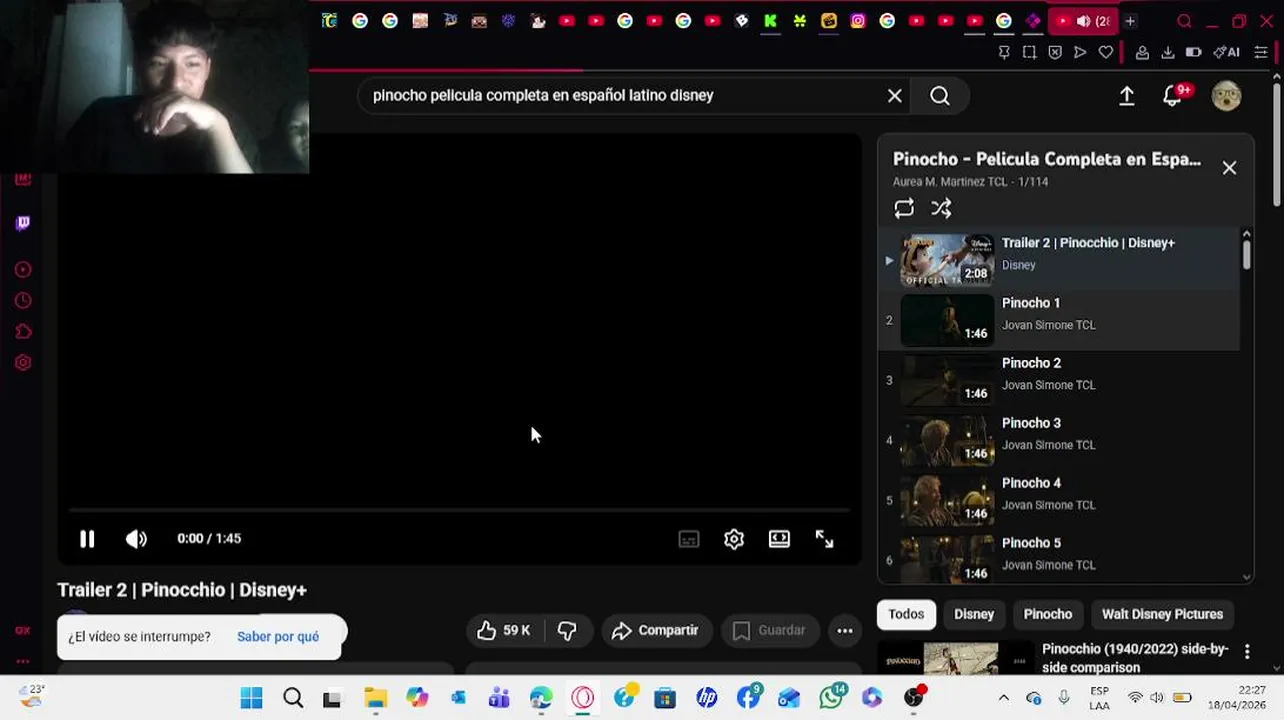This screenshot has height=720, width=1284.
Task: Clear the search text with the X
Action: pyautogui.click(x=895, y=95)
